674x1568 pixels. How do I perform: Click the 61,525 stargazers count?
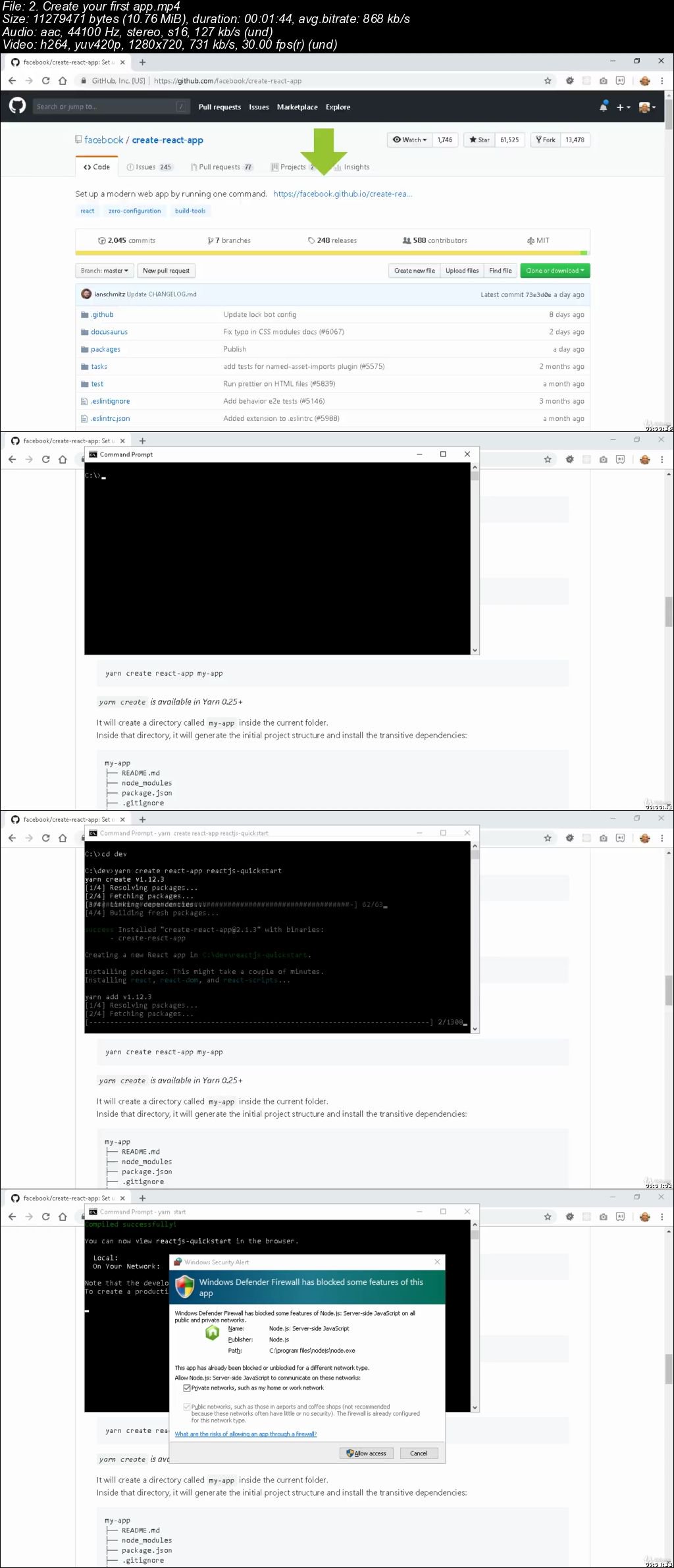pos(509,140)
